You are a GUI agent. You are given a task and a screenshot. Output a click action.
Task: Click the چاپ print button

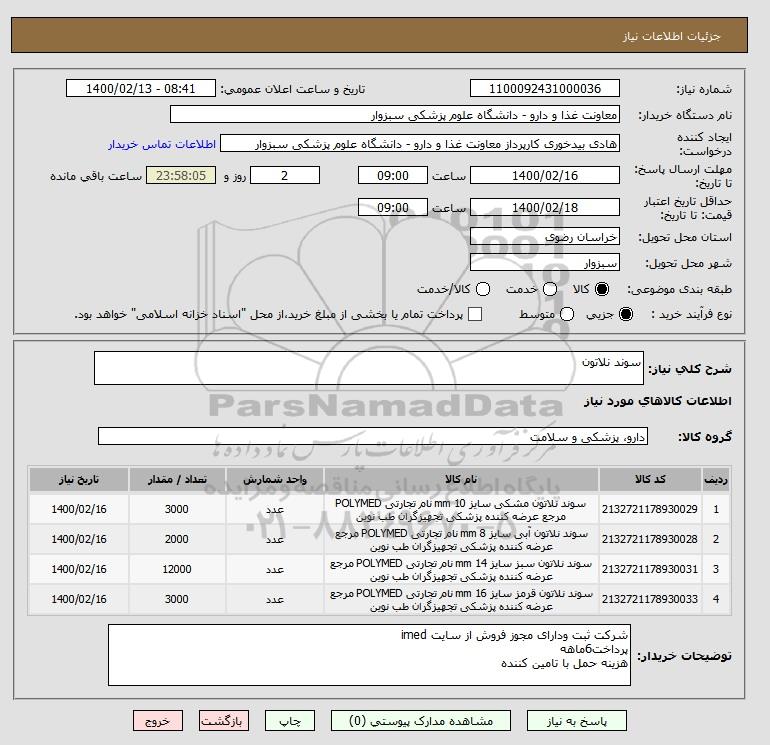click(290, 721)
